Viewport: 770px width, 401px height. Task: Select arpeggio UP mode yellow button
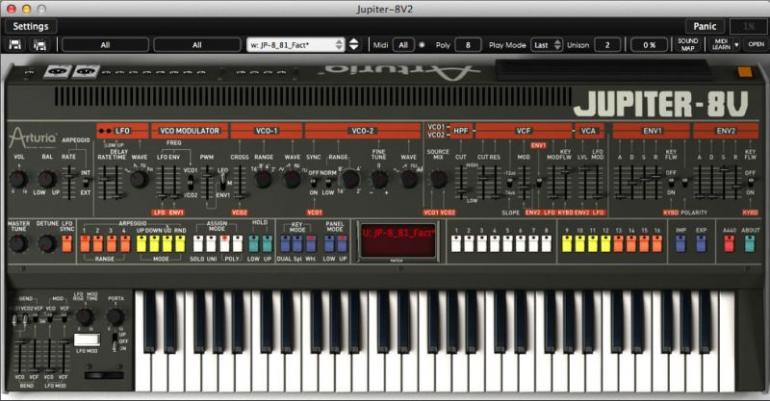(x=141, y=243)
